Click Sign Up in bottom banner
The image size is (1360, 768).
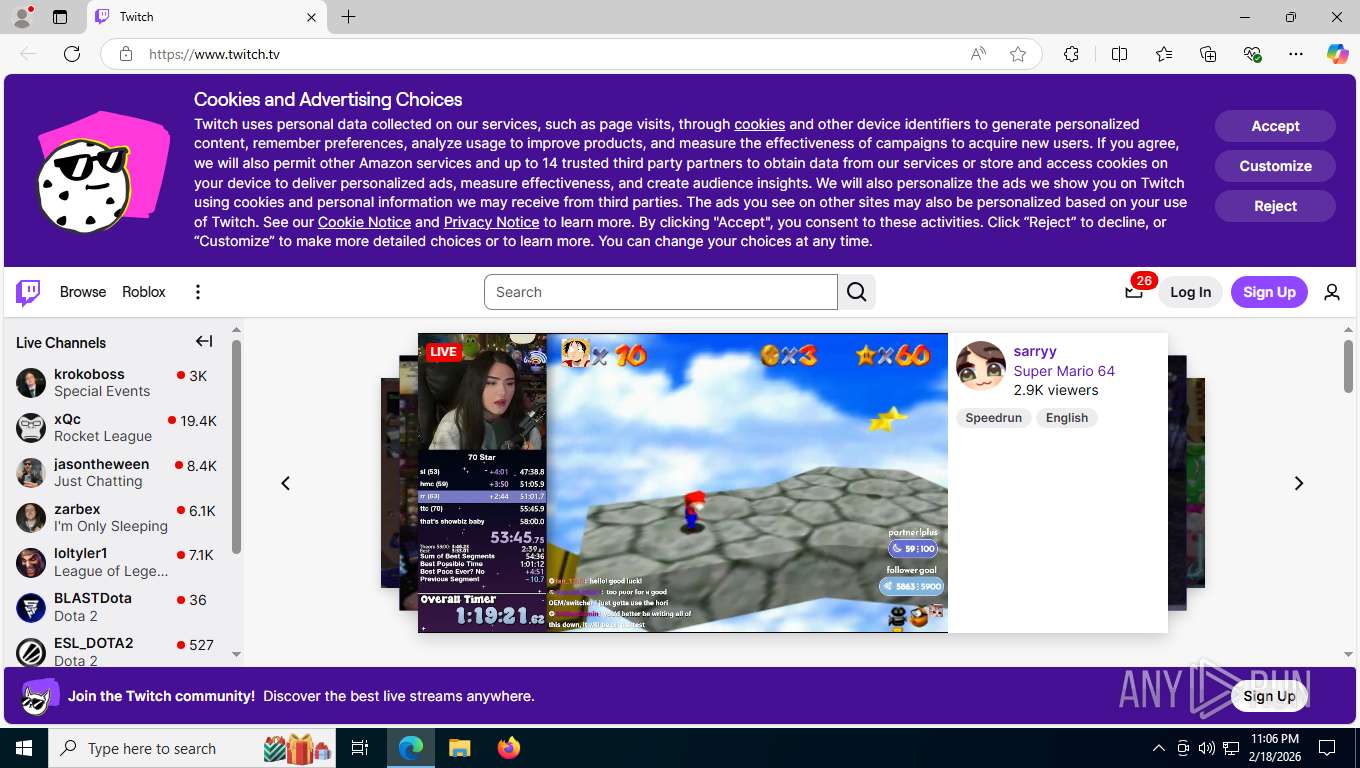(x=1269, y=696)
